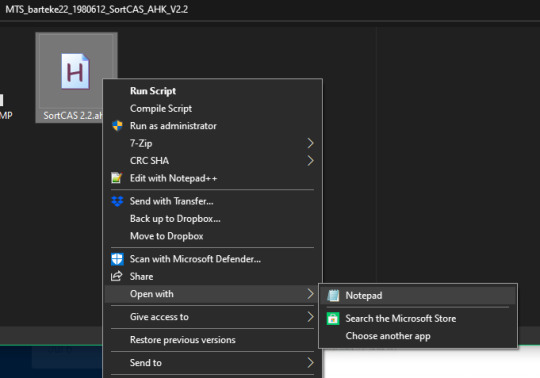Expand the CRC SHA submenu arrow
This screenshot has height=378, width=540.
[310, 160]
